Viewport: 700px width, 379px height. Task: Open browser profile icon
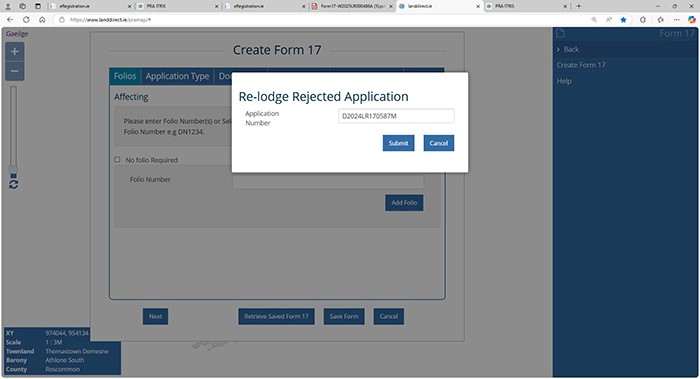[8, 6]
